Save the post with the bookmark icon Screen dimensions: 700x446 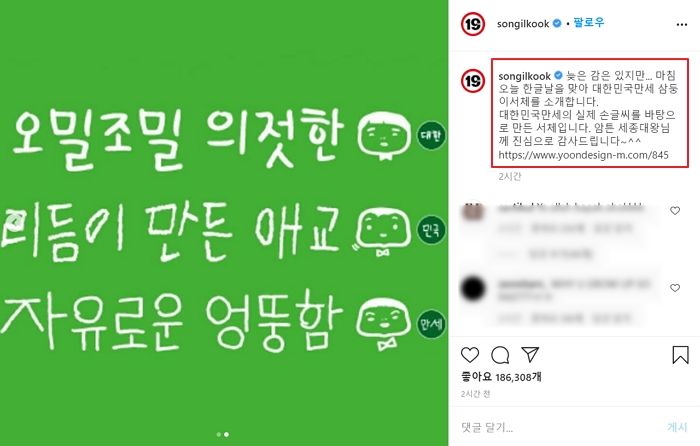coord(680,354)
